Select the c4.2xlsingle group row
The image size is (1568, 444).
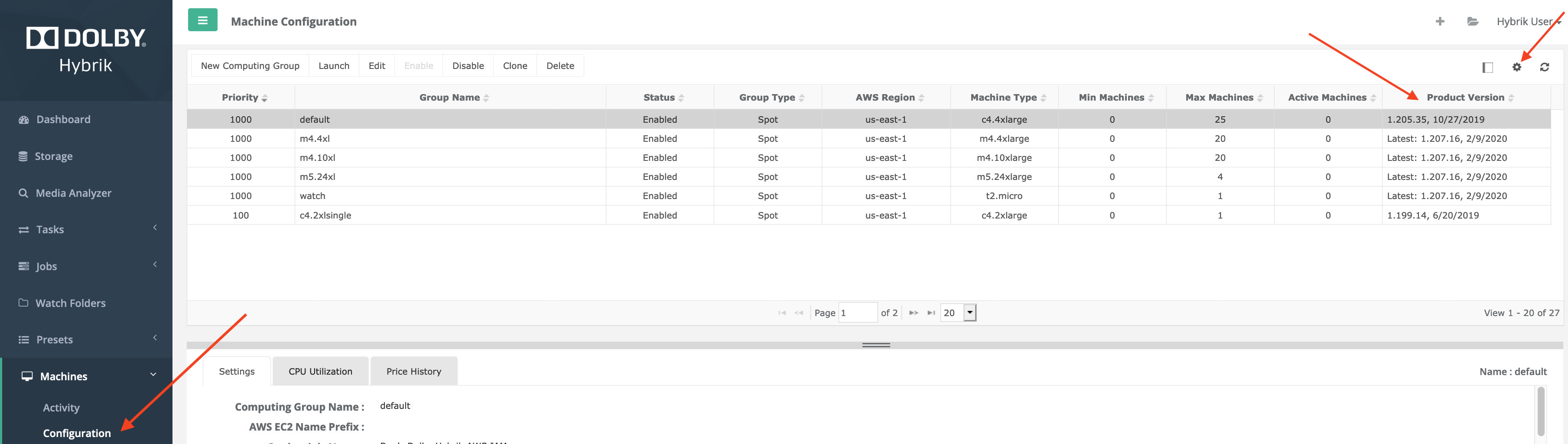869,215
